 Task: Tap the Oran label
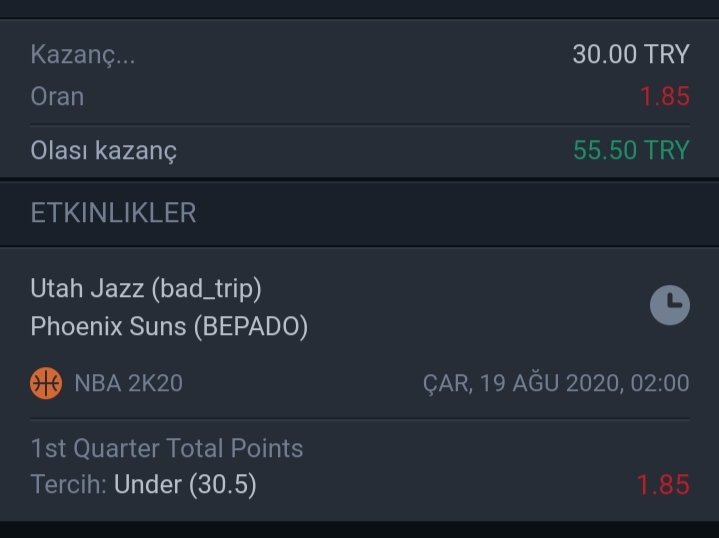click(57, 96)
